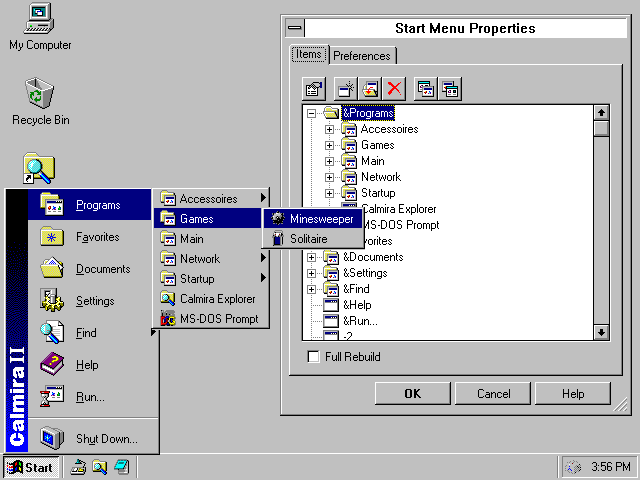Image resolution: width=640 pixels, height=480 pixels.
Task: Click the cyan computer icon on the taskbar
Action: point(122,467)
